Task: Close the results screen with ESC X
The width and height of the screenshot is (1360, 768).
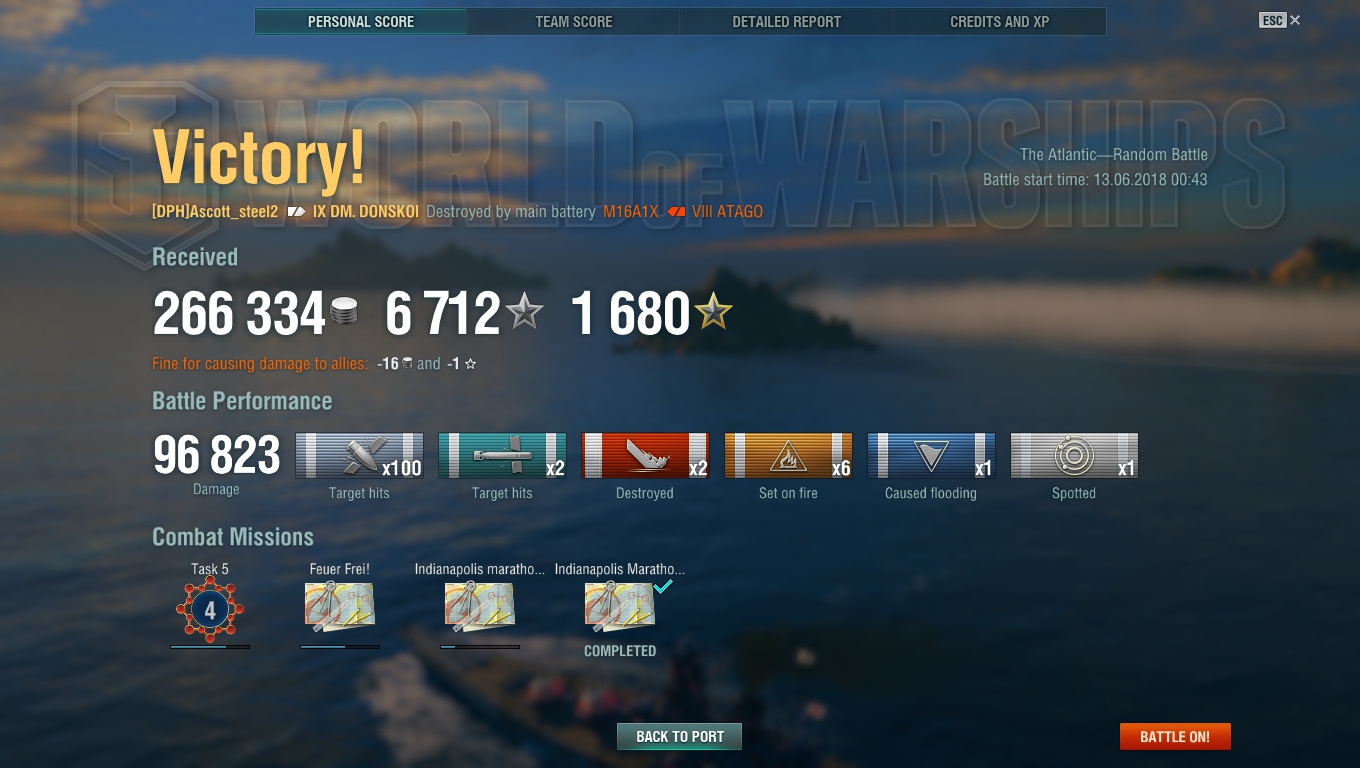Action: click(x=1281, y=20)
